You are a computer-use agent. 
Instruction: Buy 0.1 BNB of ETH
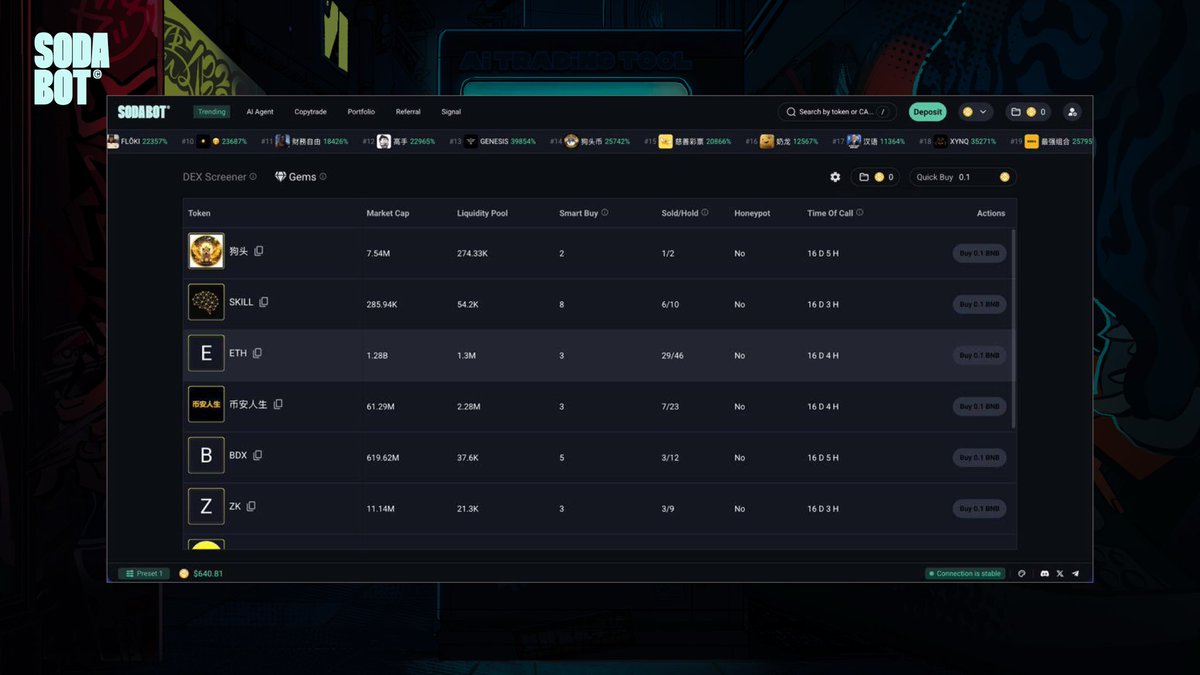tap(979, 355)
